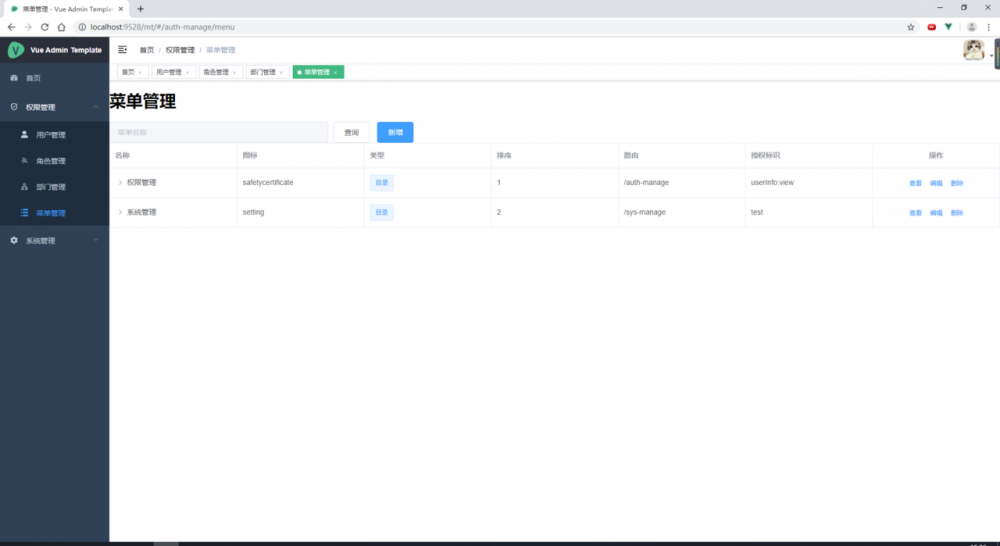
Task: Close the 部门管理 tag
Action: 281,73
